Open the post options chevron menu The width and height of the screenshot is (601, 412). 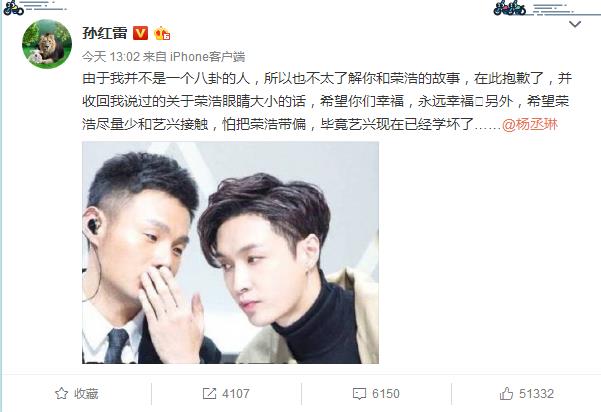(x=575, y=25)
